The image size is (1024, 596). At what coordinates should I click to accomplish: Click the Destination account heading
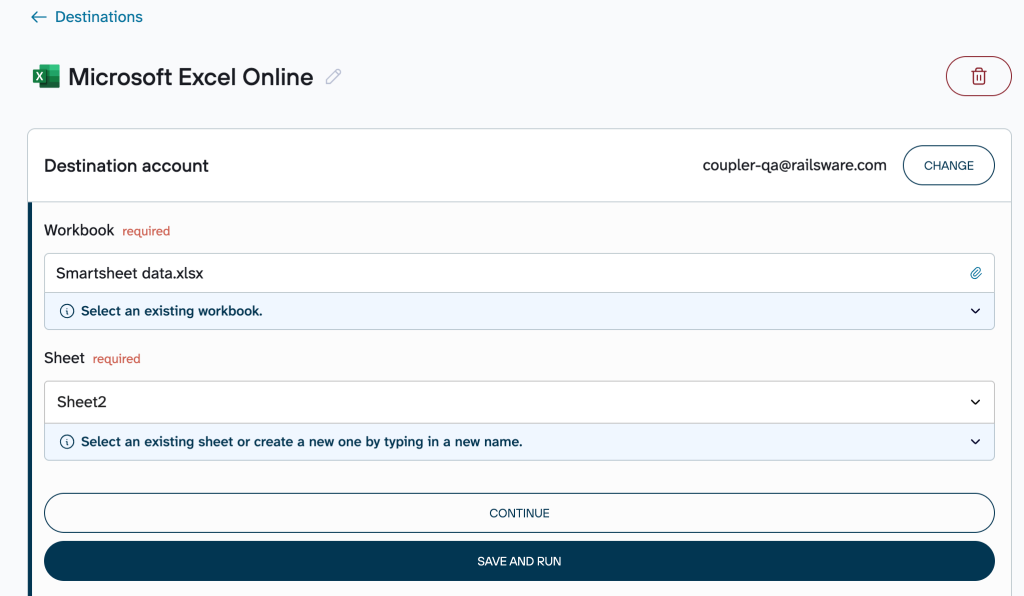click(x=126, y=166)
